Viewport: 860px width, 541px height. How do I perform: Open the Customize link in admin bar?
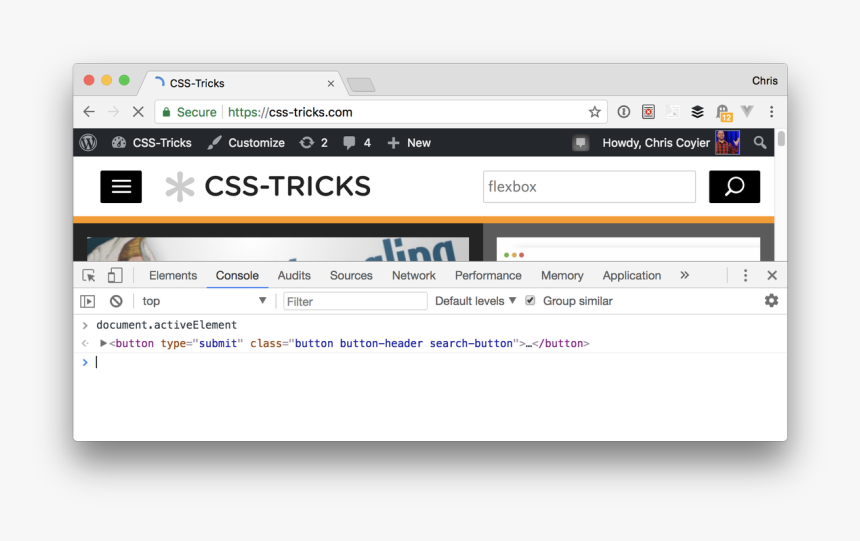[246, 143]
